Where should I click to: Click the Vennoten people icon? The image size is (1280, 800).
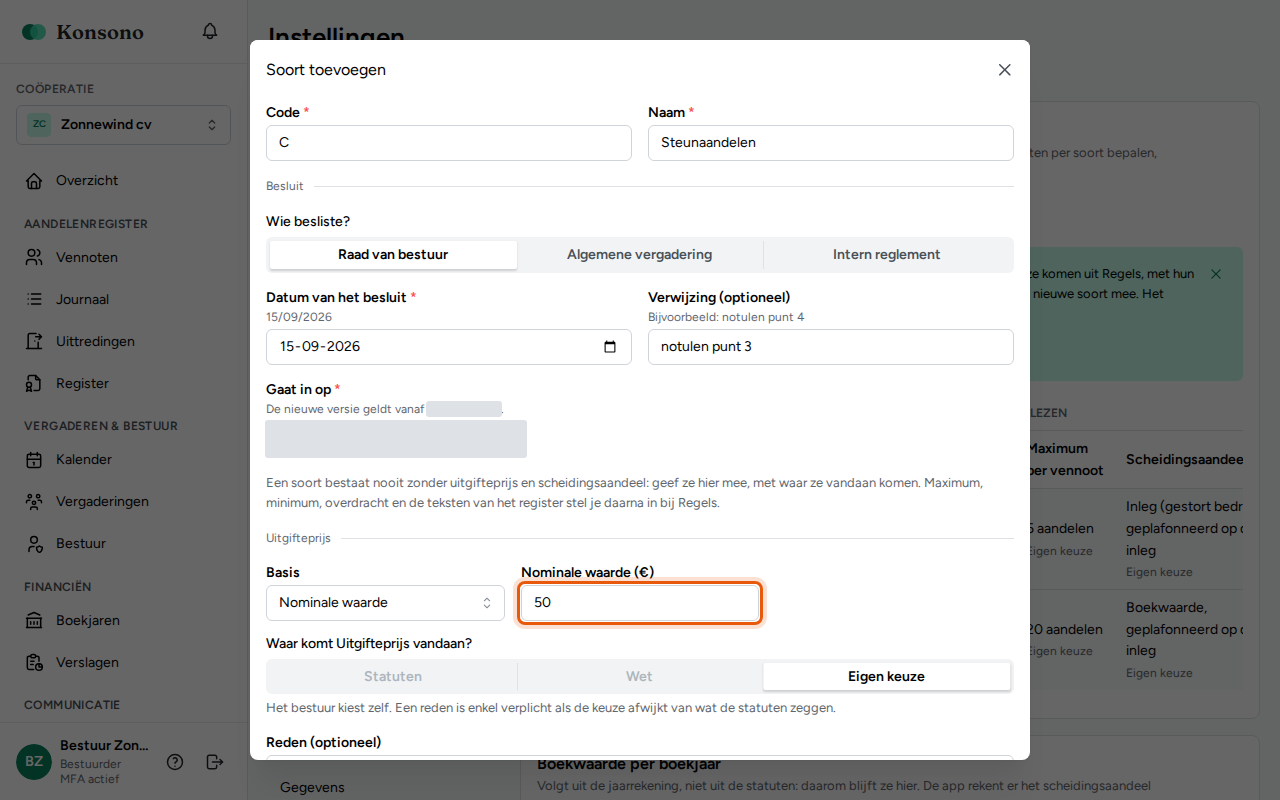35,257
